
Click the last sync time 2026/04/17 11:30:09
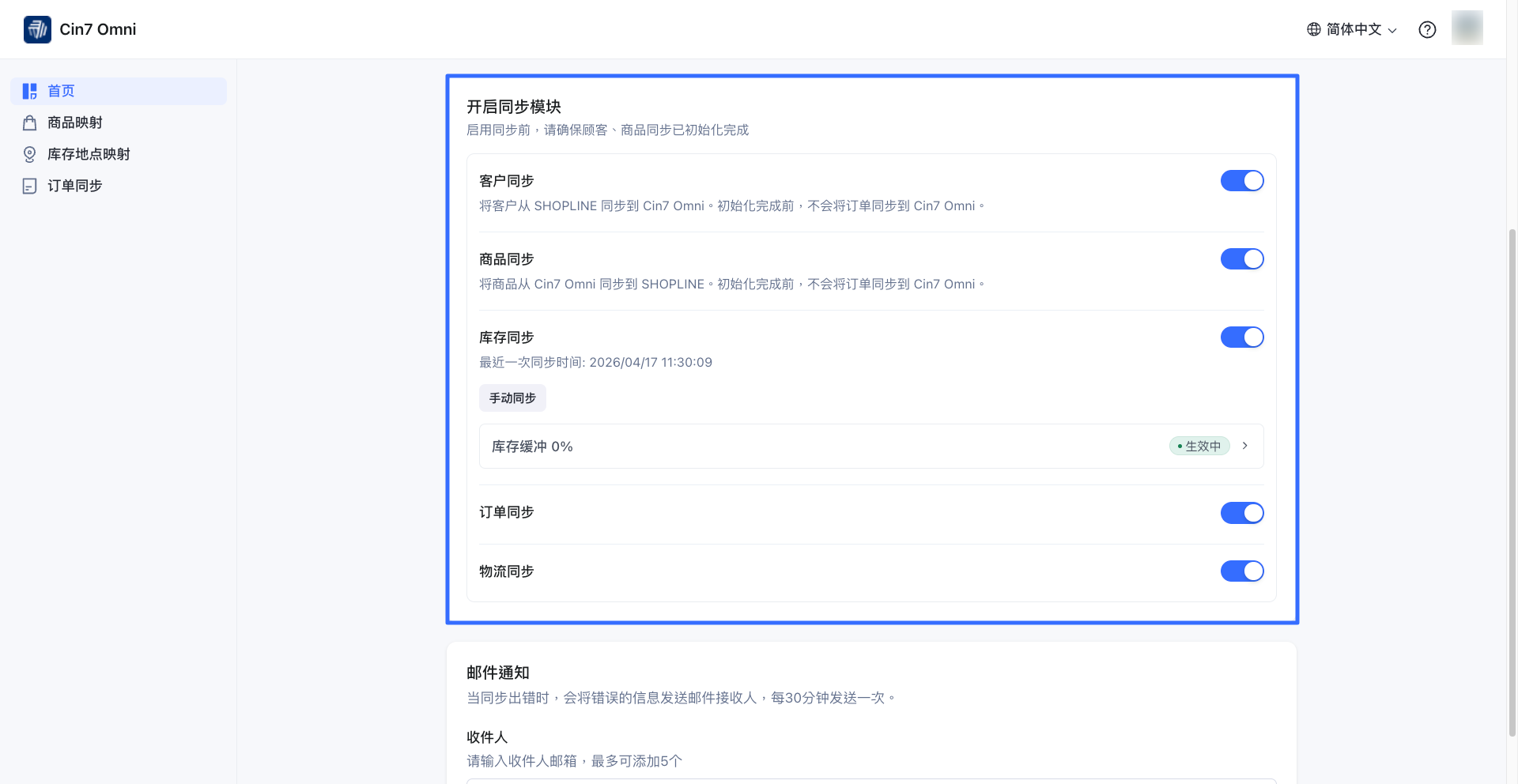[651, 362]
